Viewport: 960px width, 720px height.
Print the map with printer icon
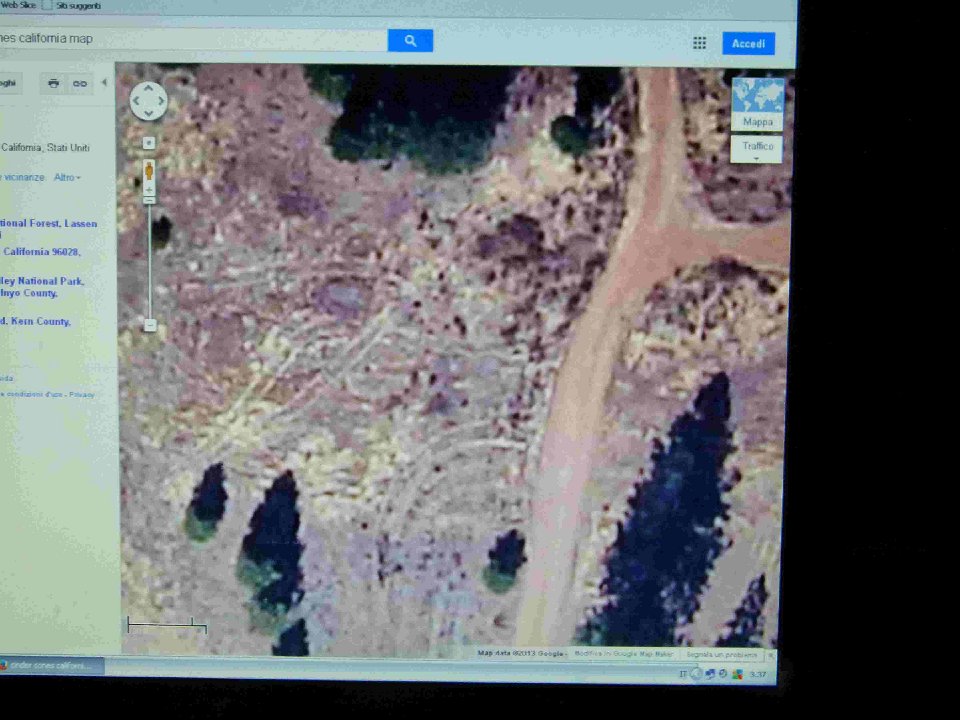click(54, 83)
